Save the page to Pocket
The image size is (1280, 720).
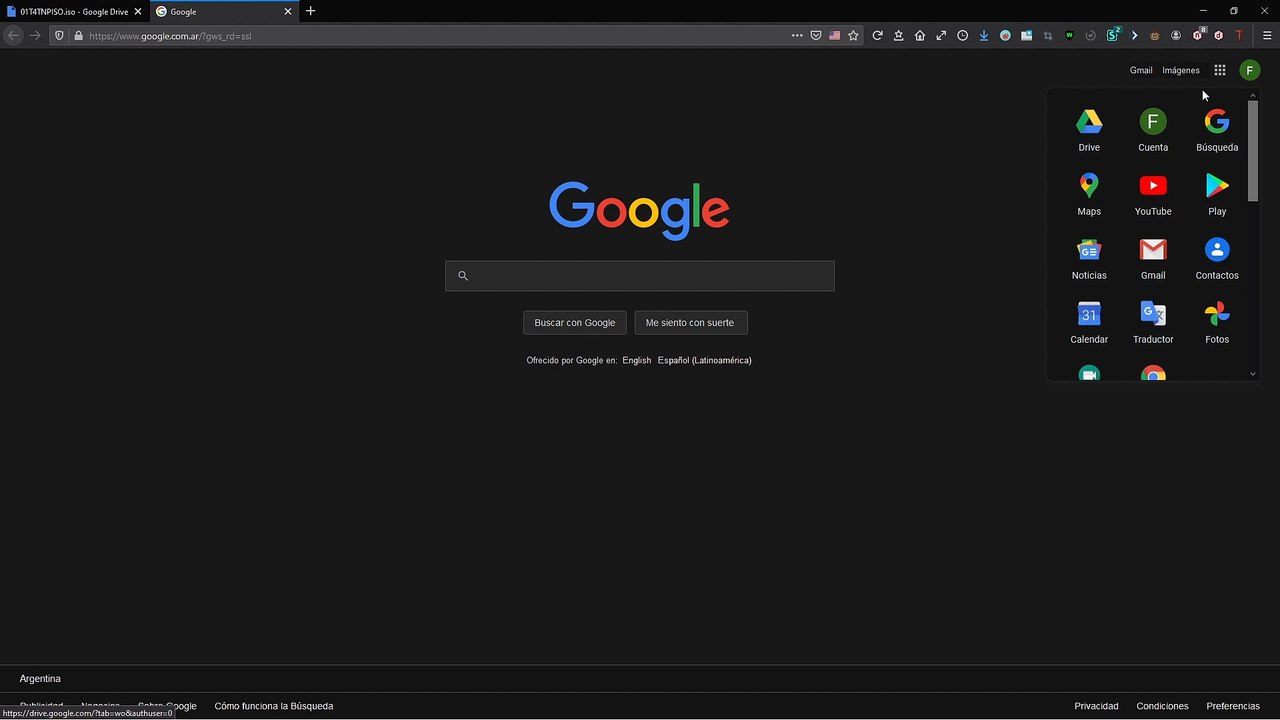816,35
